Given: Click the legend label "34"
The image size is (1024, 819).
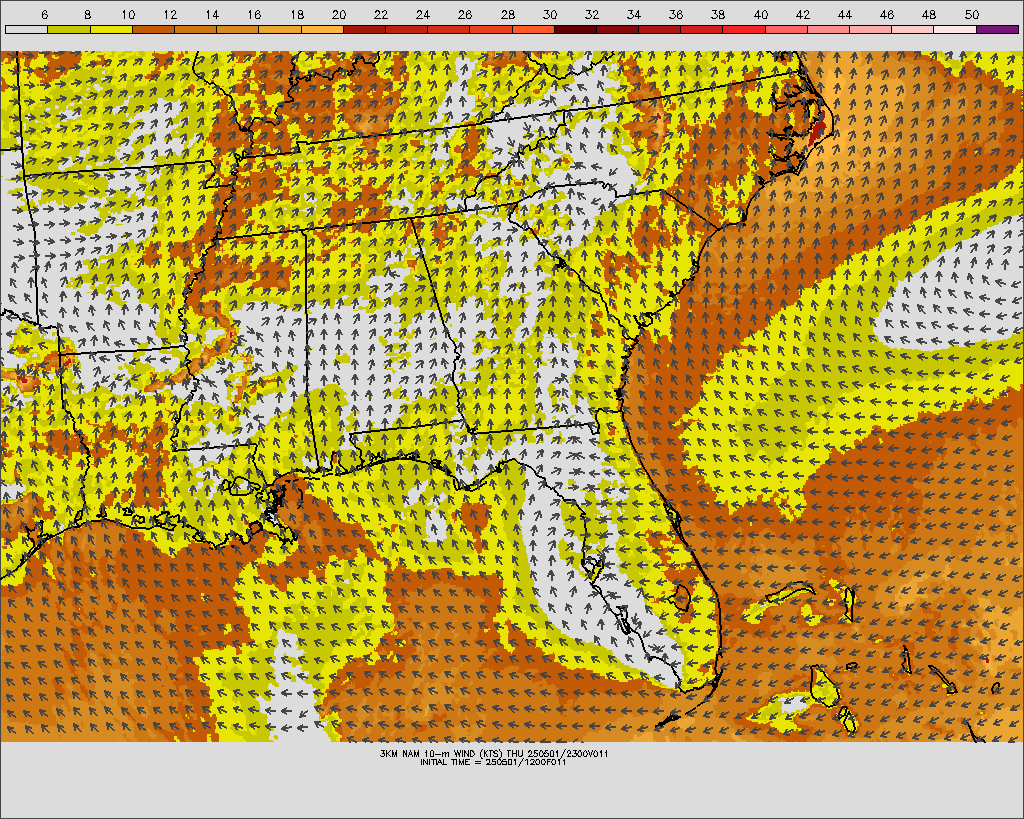Looking at the screenshot, I should point(634,14).
